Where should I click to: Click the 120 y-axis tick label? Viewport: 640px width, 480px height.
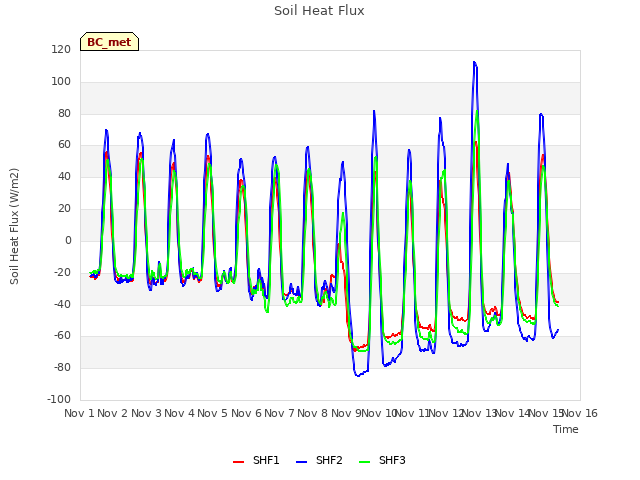(61, 50)
